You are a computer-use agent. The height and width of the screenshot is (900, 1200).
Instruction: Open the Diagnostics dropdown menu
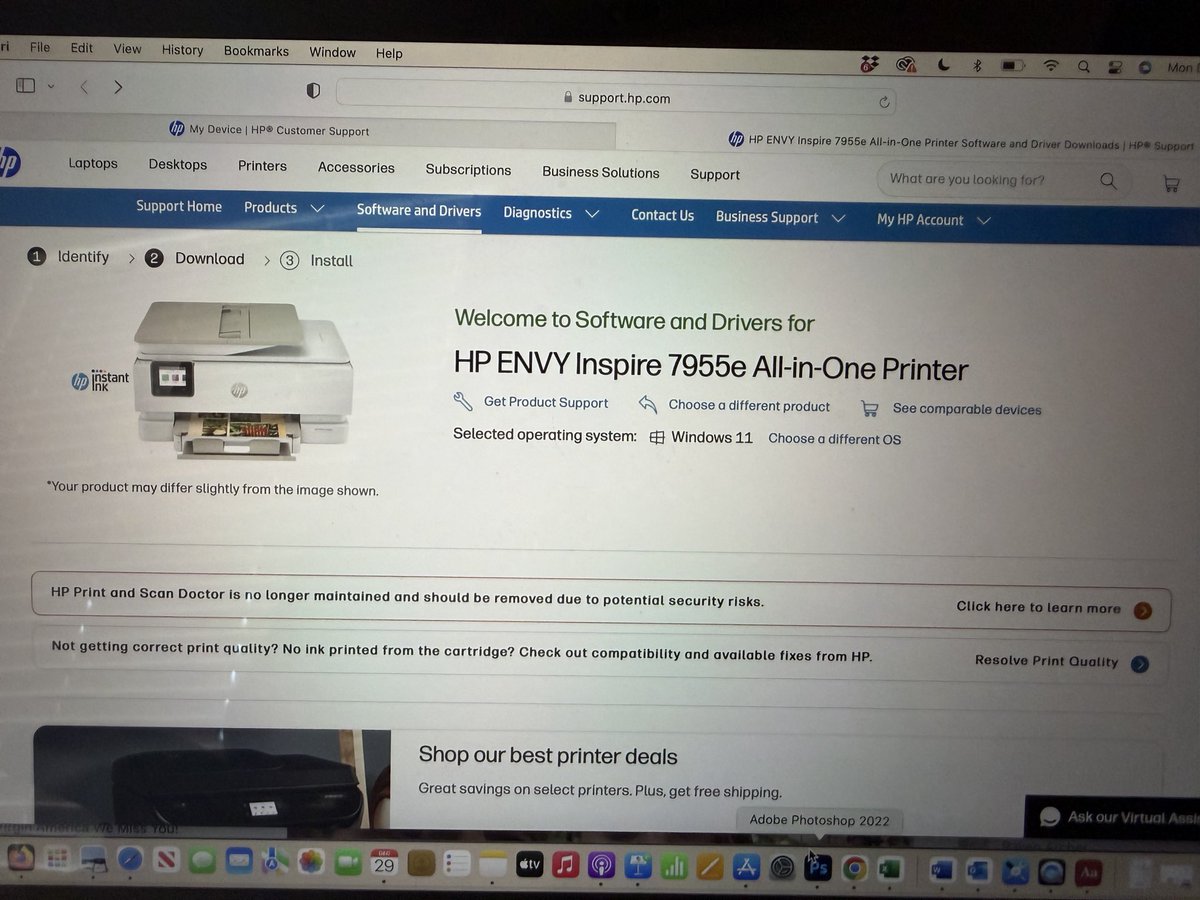(550, 213)
